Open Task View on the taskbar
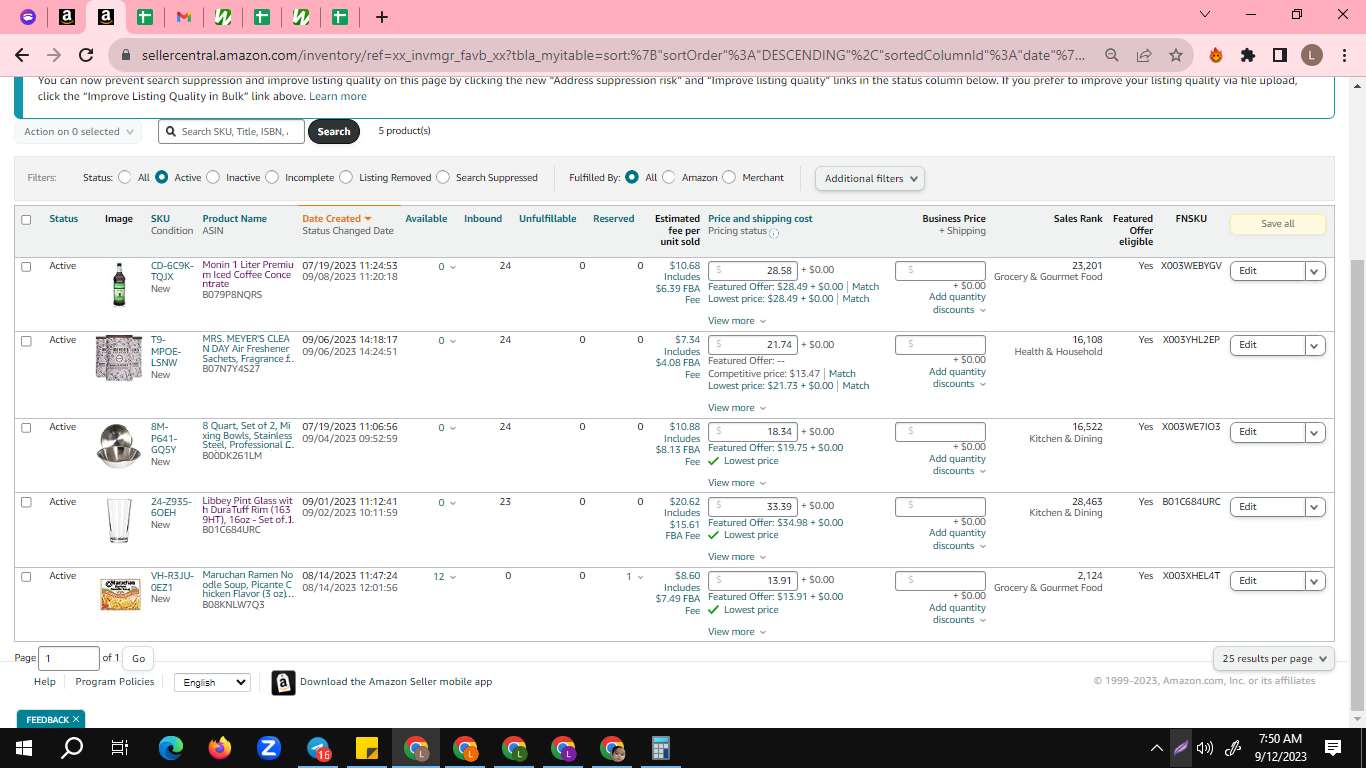The image size is (1366, 768). coord(120,747)
